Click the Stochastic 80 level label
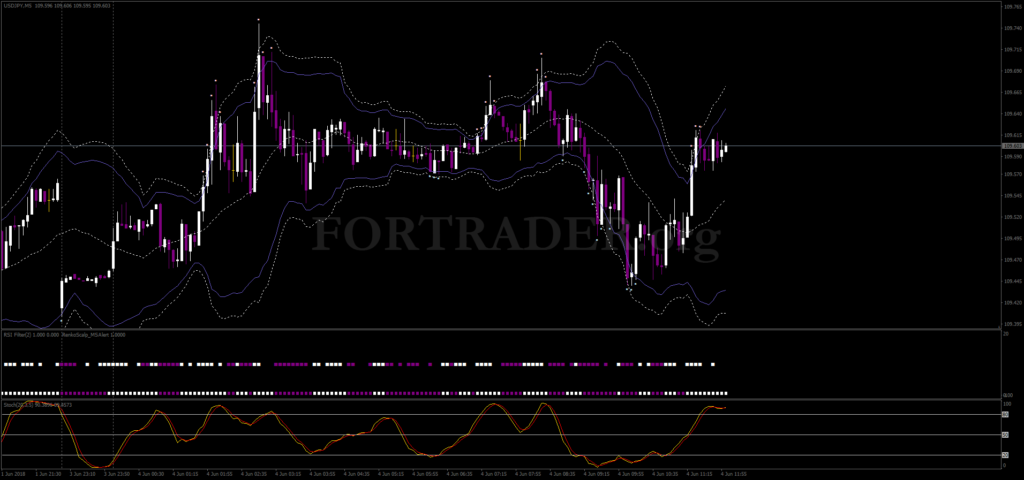 1006,414
